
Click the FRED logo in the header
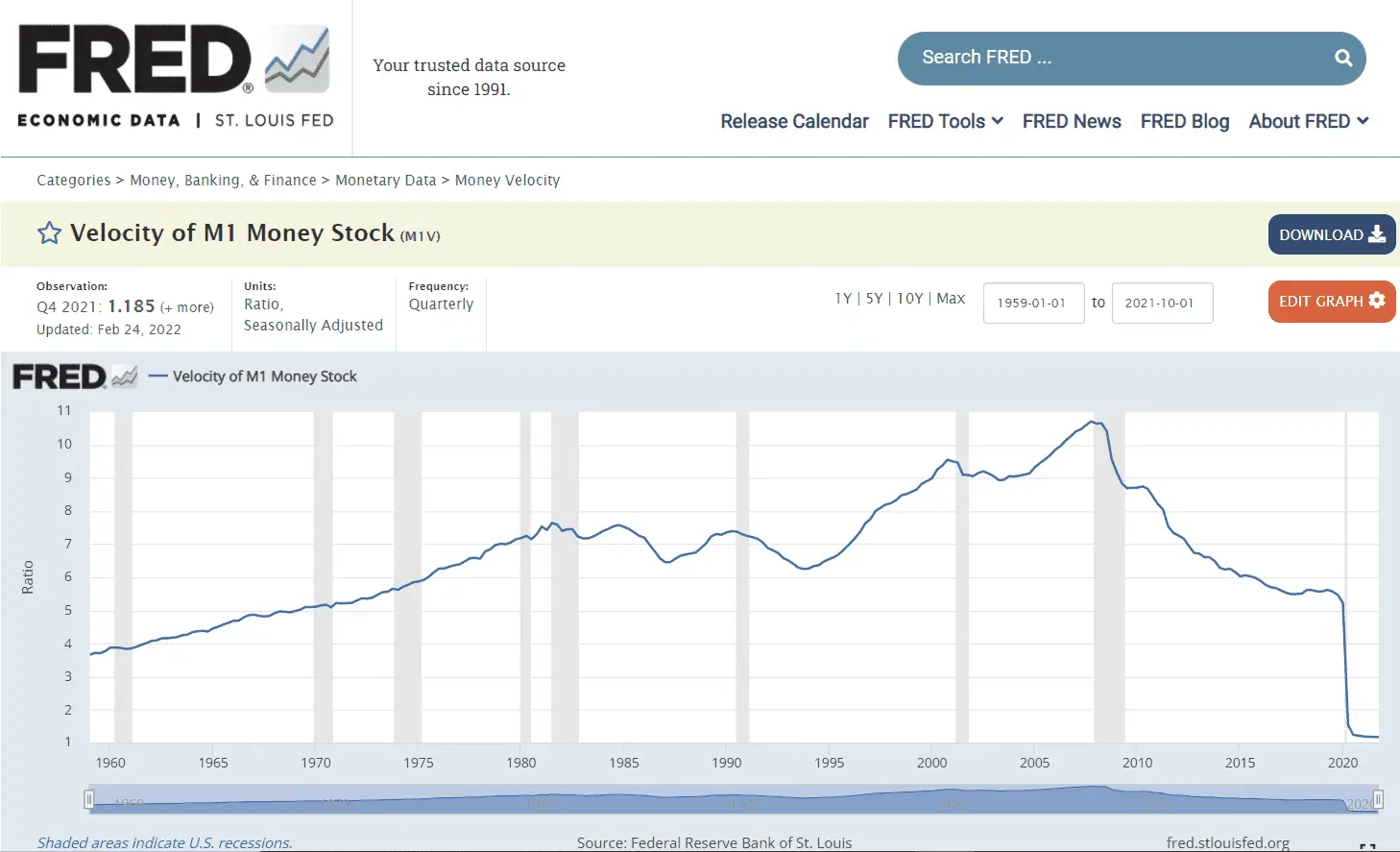(x=176, y=76)
